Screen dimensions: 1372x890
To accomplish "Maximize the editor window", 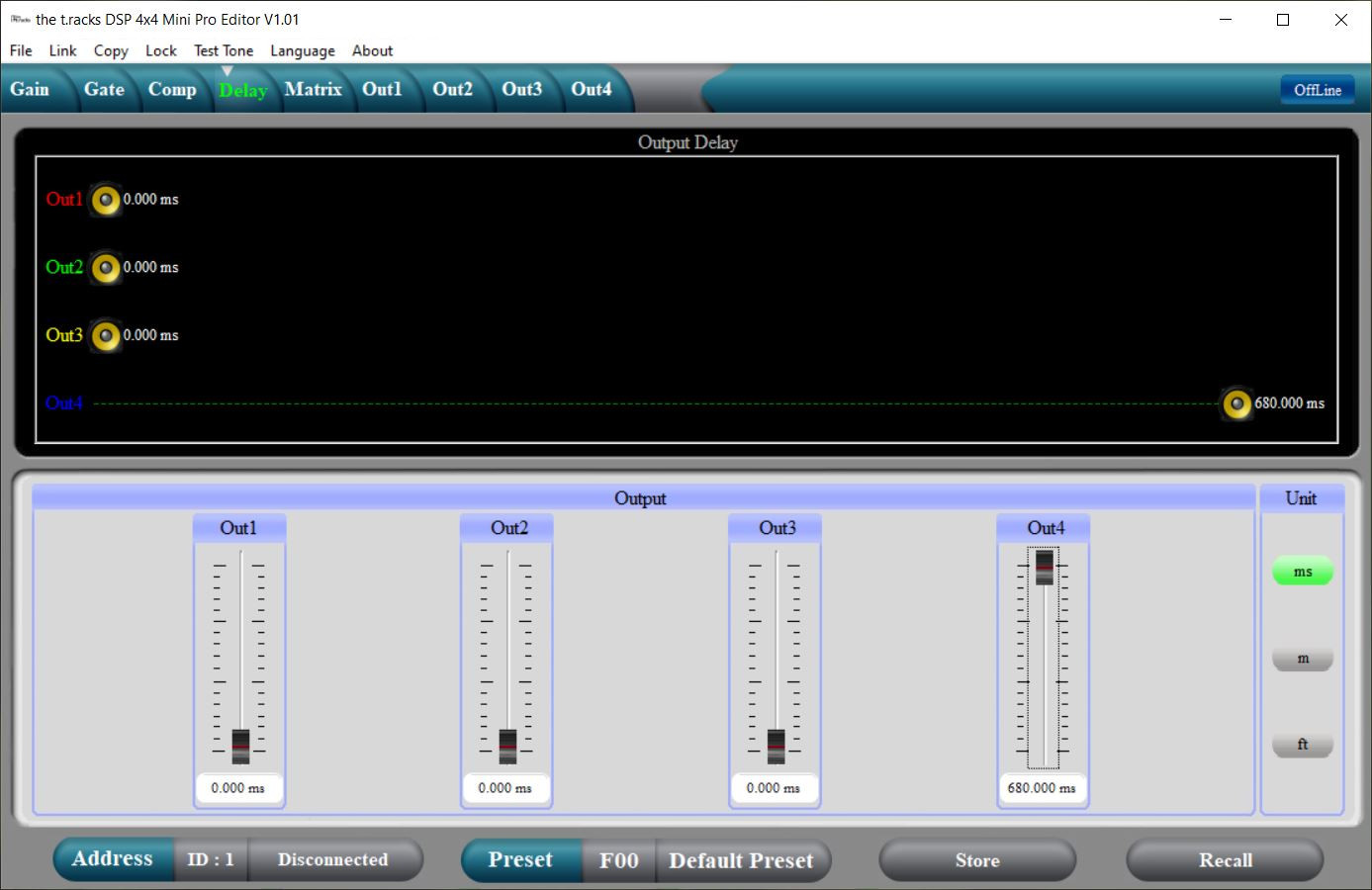I will pos(1283,20).
